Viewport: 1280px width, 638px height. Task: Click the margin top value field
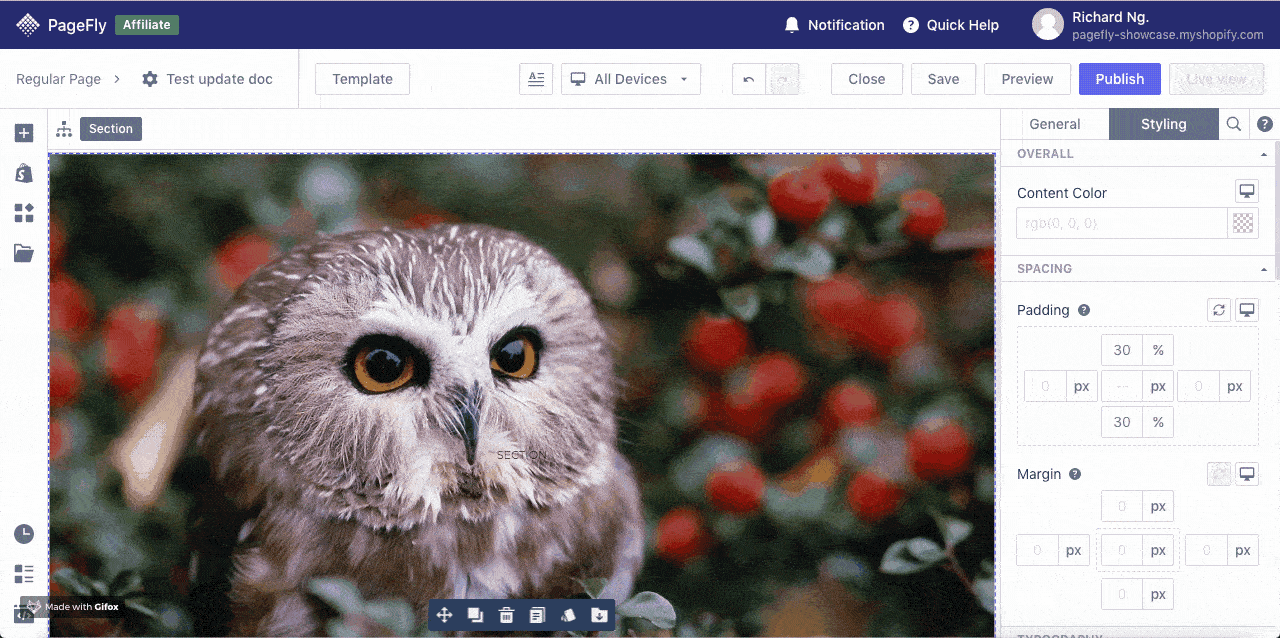click(x=1122, y=506)
